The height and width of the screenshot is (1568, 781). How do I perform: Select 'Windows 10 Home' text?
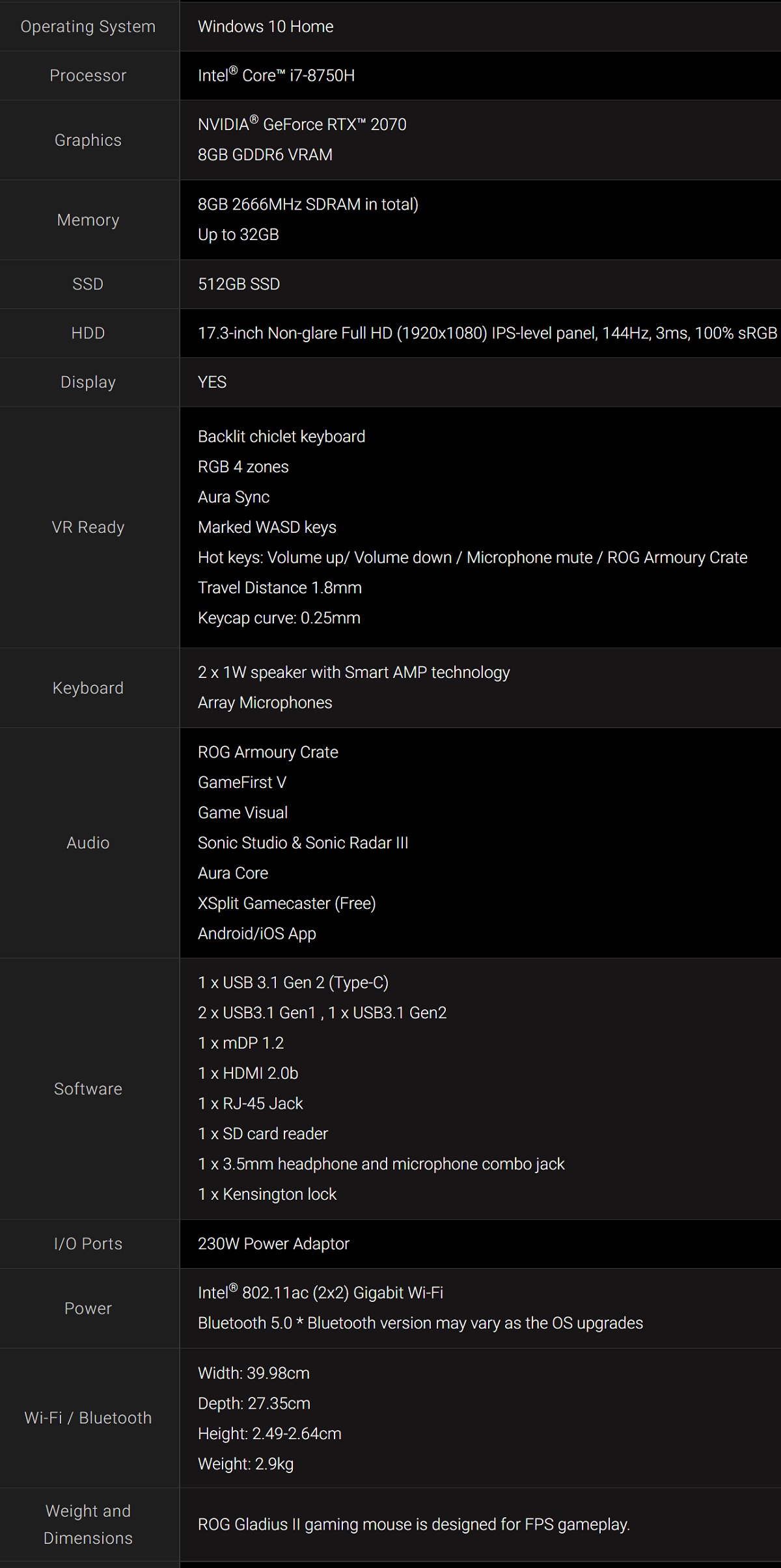pos(266,27)
